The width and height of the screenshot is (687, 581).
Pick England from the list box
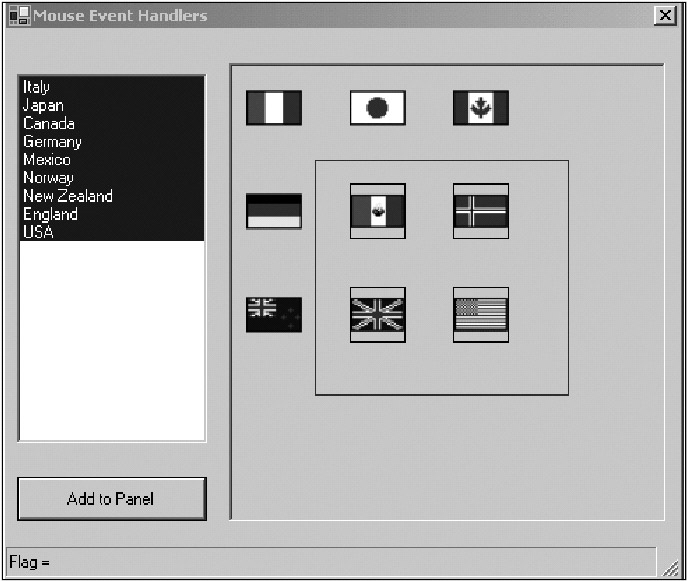pyautogui.click(x=50, y=214)
